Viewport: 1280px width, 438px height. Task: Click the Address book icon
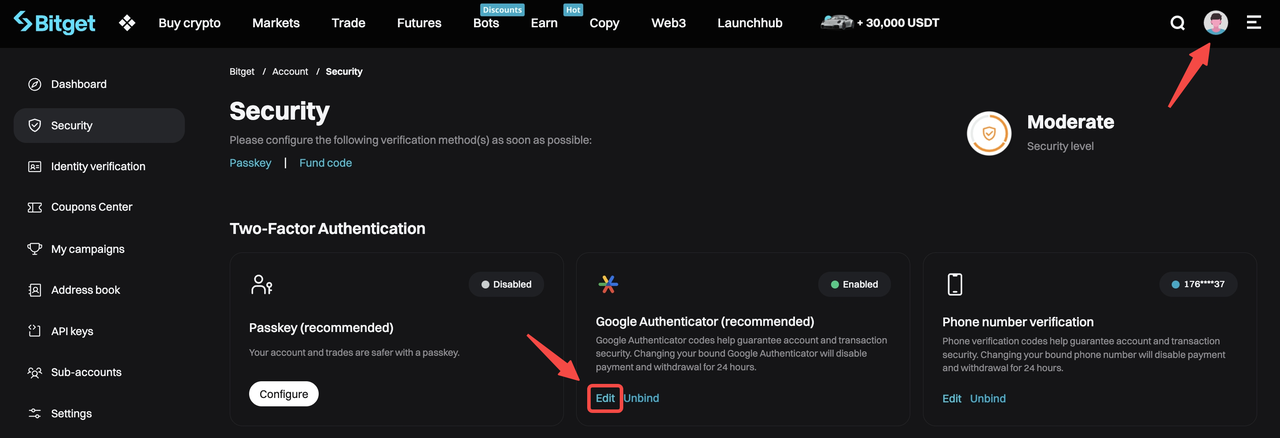coord(35,290)
